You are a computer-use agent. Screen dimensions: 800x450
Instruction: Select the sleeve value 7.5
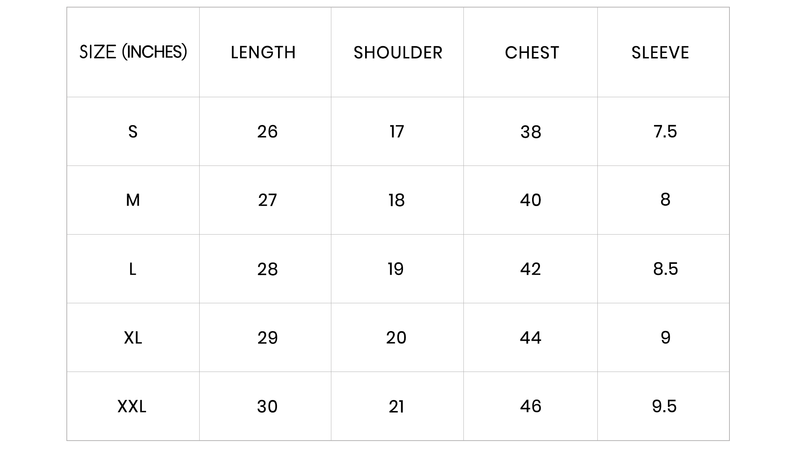pos(665,131)
